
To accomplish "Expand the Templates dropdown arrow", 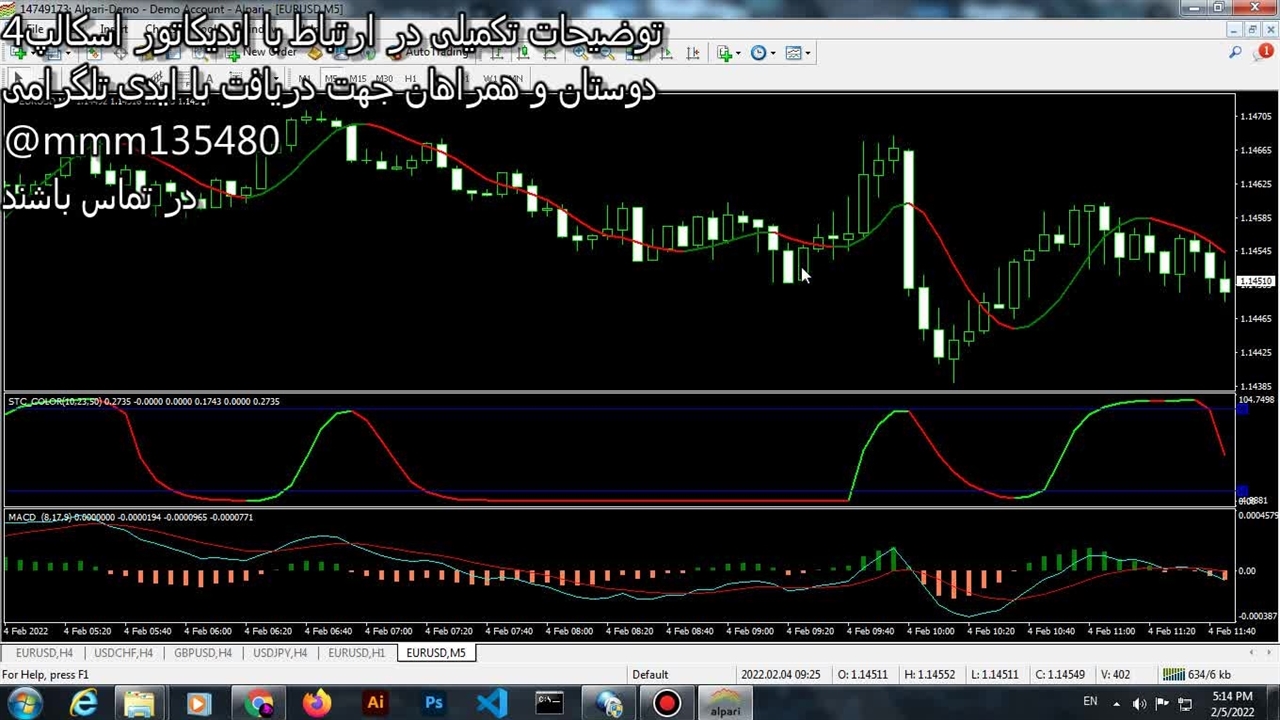I will pyautogui.click(x=808, y=53).
